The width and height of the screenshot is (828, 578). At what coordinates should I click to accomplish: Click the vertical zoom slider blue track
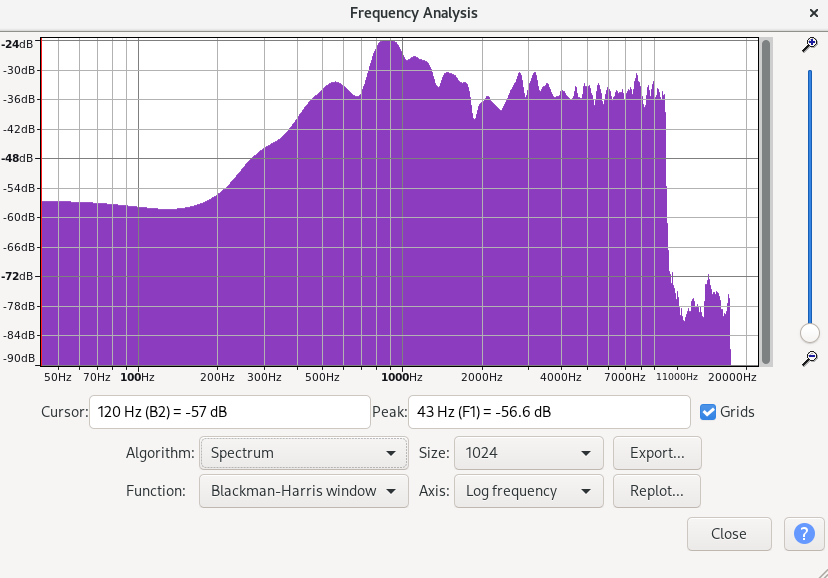(810, 196)
